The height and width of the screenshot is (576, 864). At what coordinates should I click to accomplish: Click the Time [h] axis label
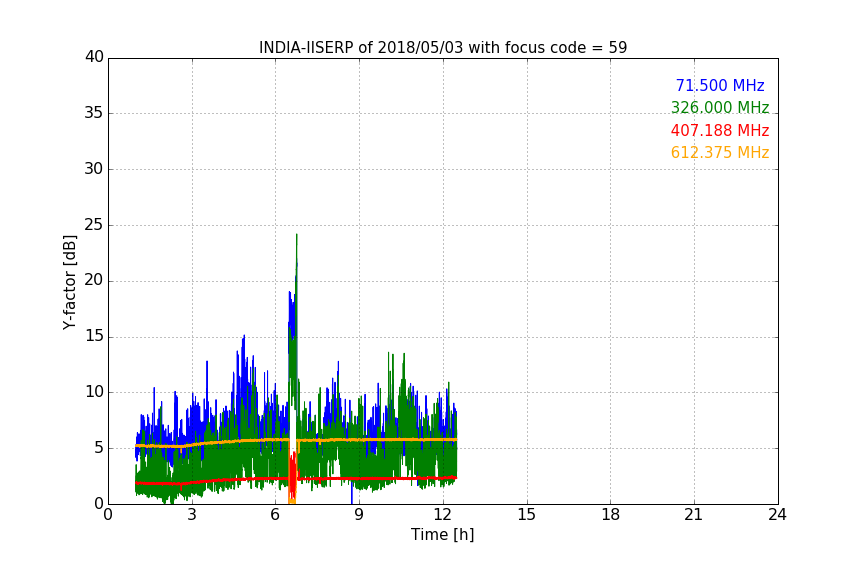tap(442, 534)
